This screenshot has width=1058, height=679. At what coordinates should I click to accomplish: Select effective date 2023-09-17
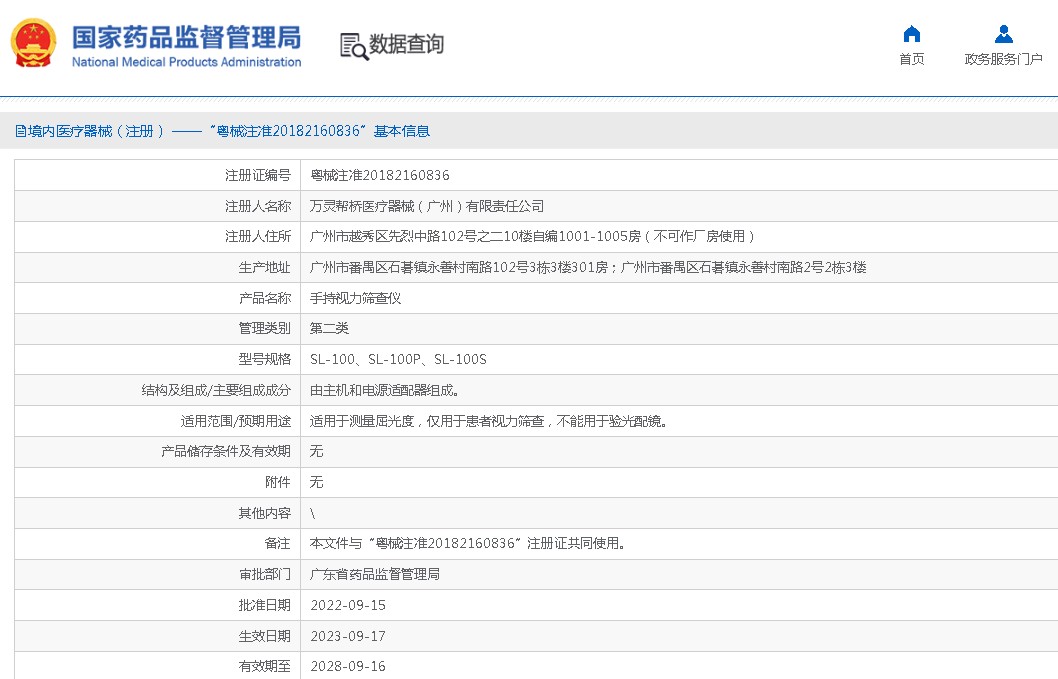click(348, 636)
